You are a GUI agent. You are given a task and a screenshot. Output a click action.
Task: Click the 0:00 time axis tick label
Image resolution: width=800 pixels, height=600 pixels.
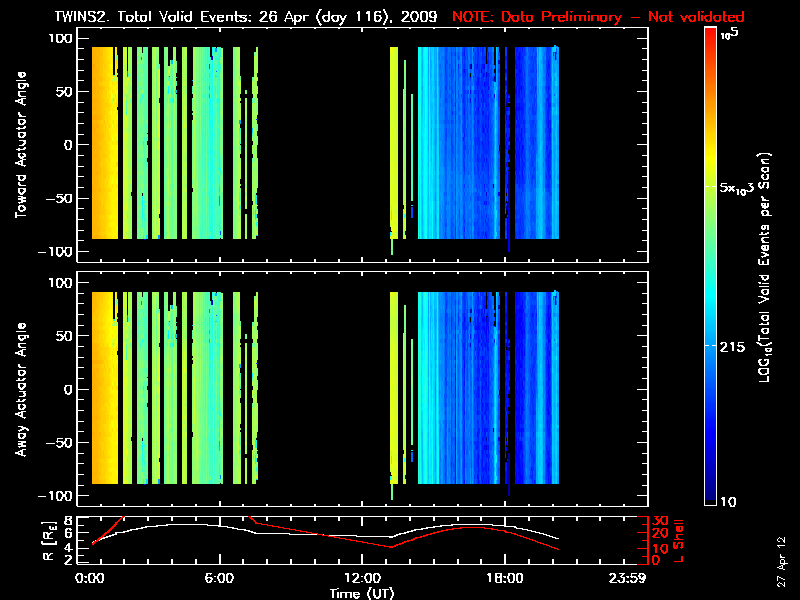(x=90, y=578)
